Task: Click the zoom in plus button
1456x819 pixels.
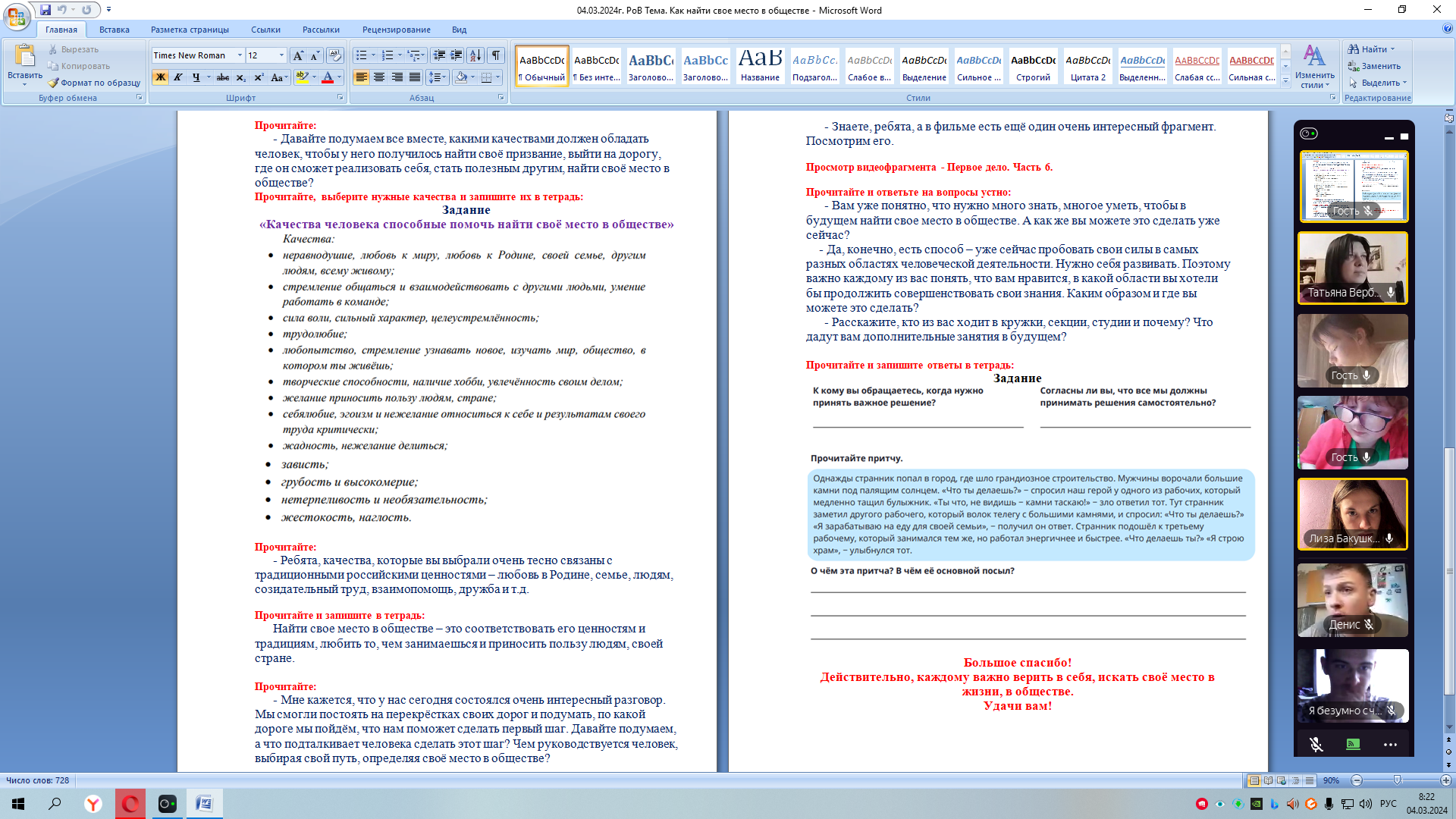Action: click(x=1445, y=780)
